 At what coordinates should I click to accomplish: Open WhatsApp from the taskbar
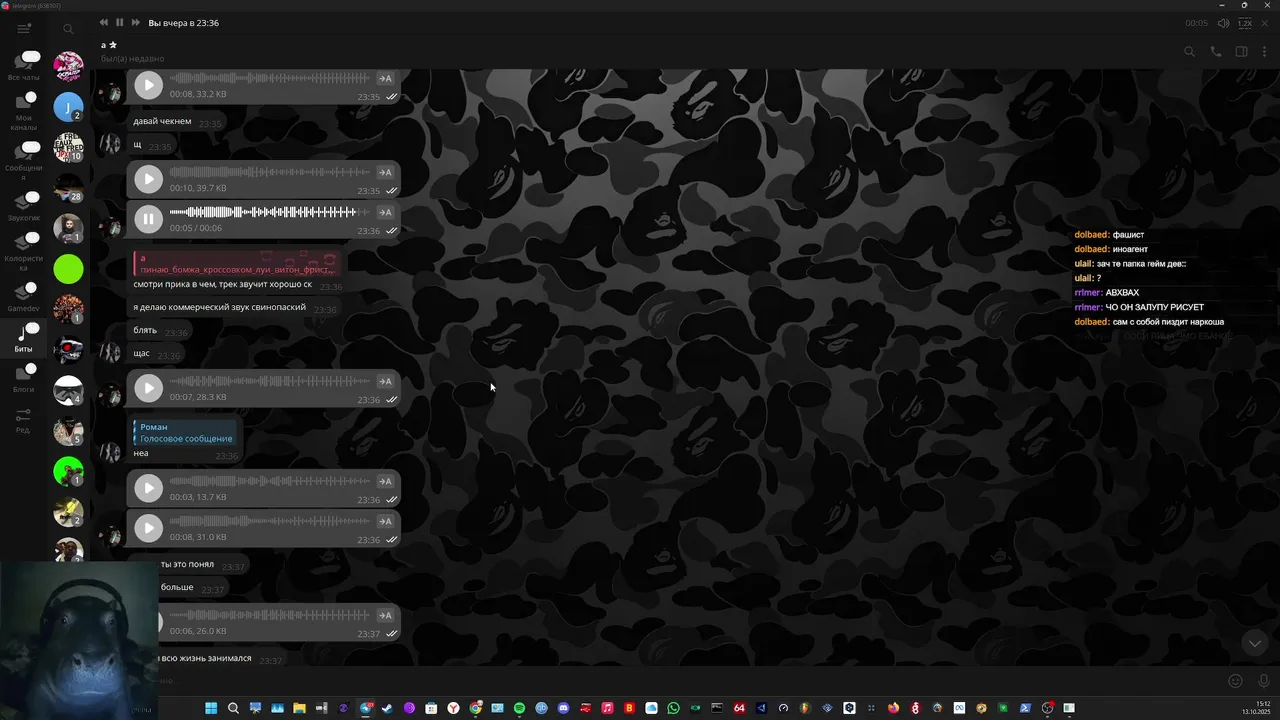pos(673,708)
